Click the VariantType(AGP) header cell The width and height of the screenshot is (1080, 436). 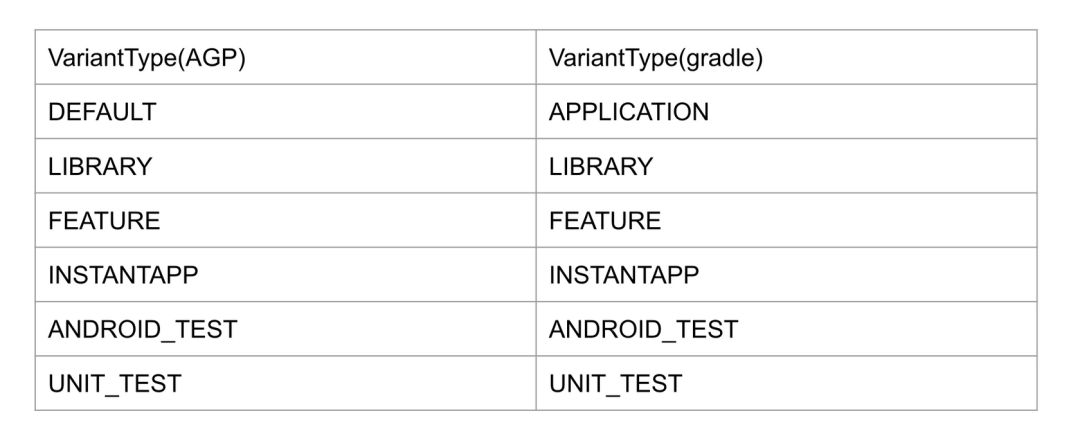point(147,58)
